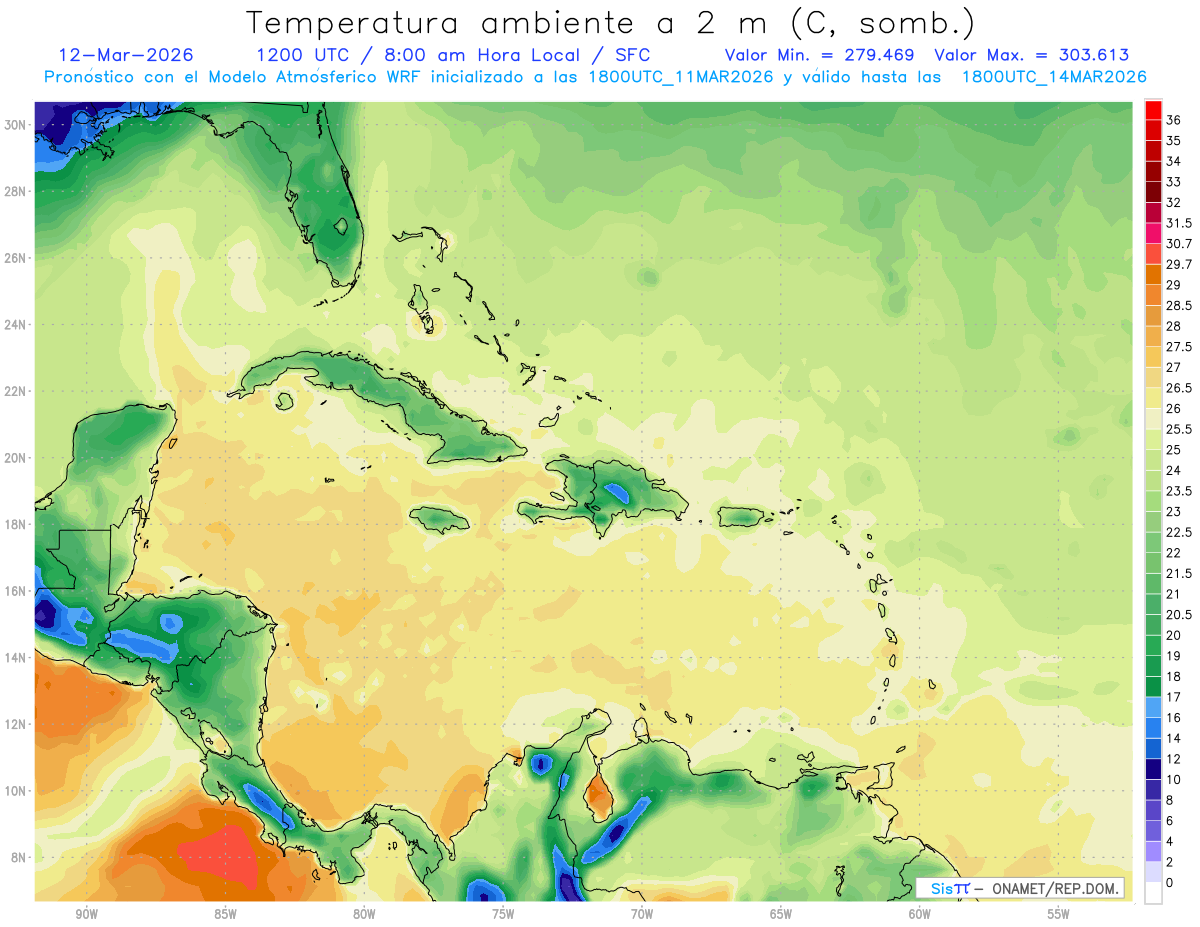1200x927 pixels.
Task: Click the legend value '31.5'
Action: tap(1179, 223)
